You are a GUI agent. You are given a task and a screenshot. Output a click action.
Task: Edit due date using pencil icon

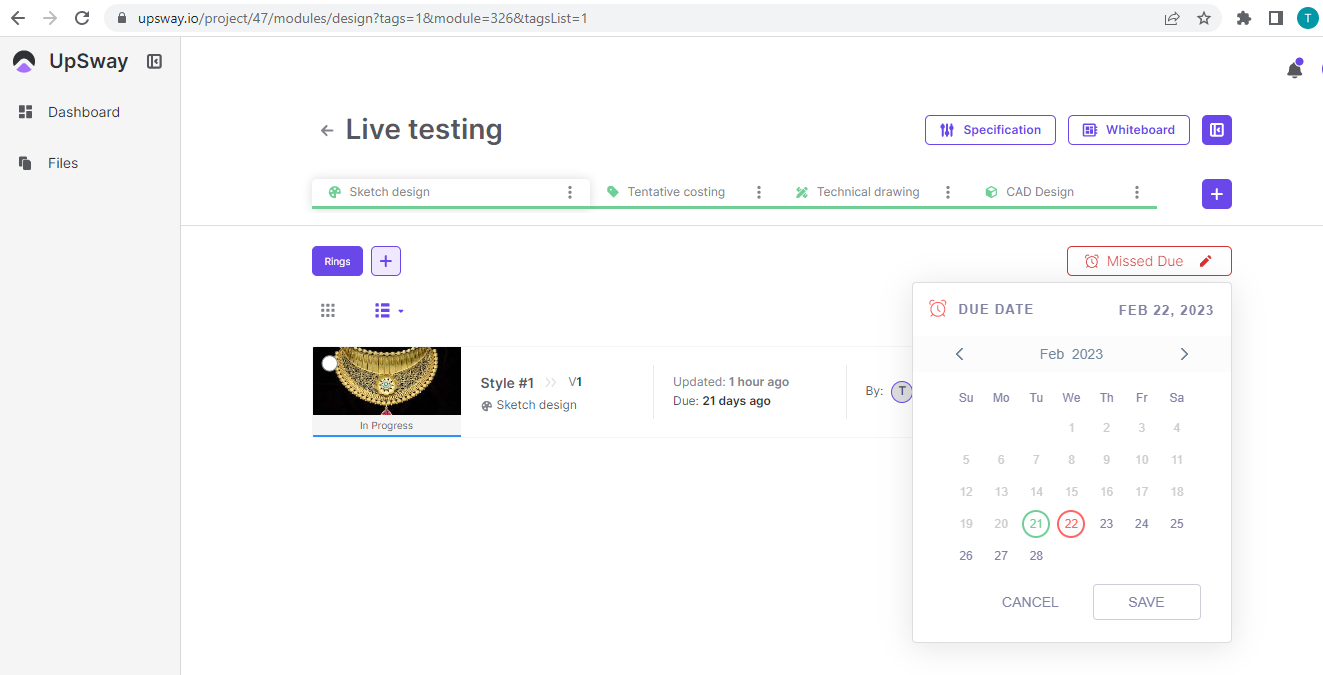pyautogui.click(x=1205, y=261)
